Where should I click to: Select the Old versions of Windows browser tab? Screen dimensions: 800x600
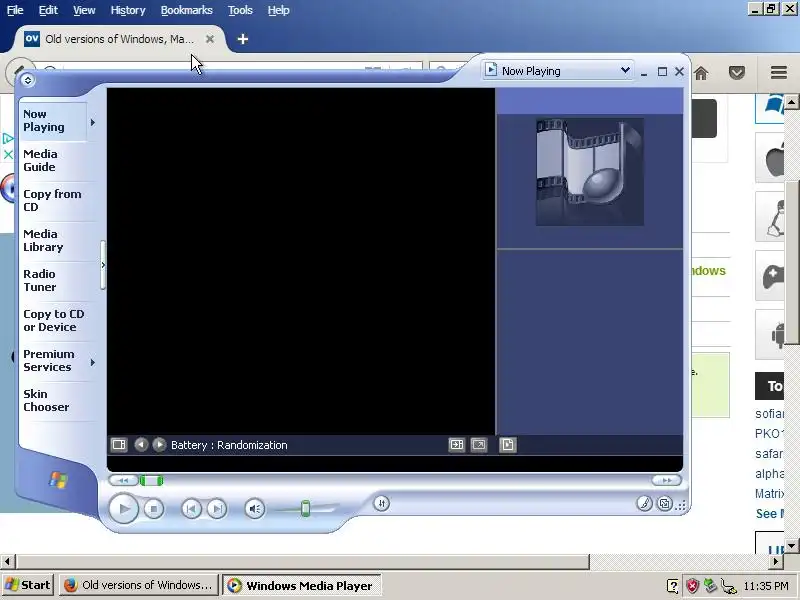pyautogui.click(x=119, y=39)
